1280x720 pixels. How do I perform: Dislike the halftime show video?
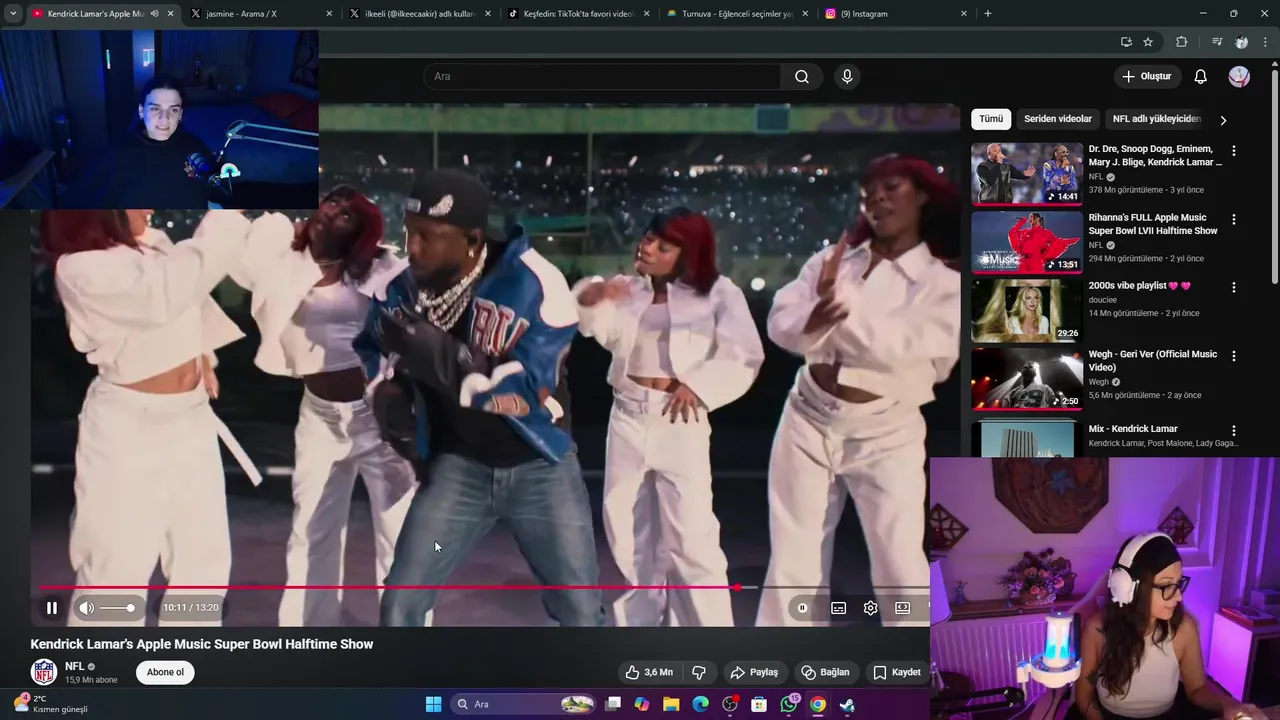pos(699,672)
